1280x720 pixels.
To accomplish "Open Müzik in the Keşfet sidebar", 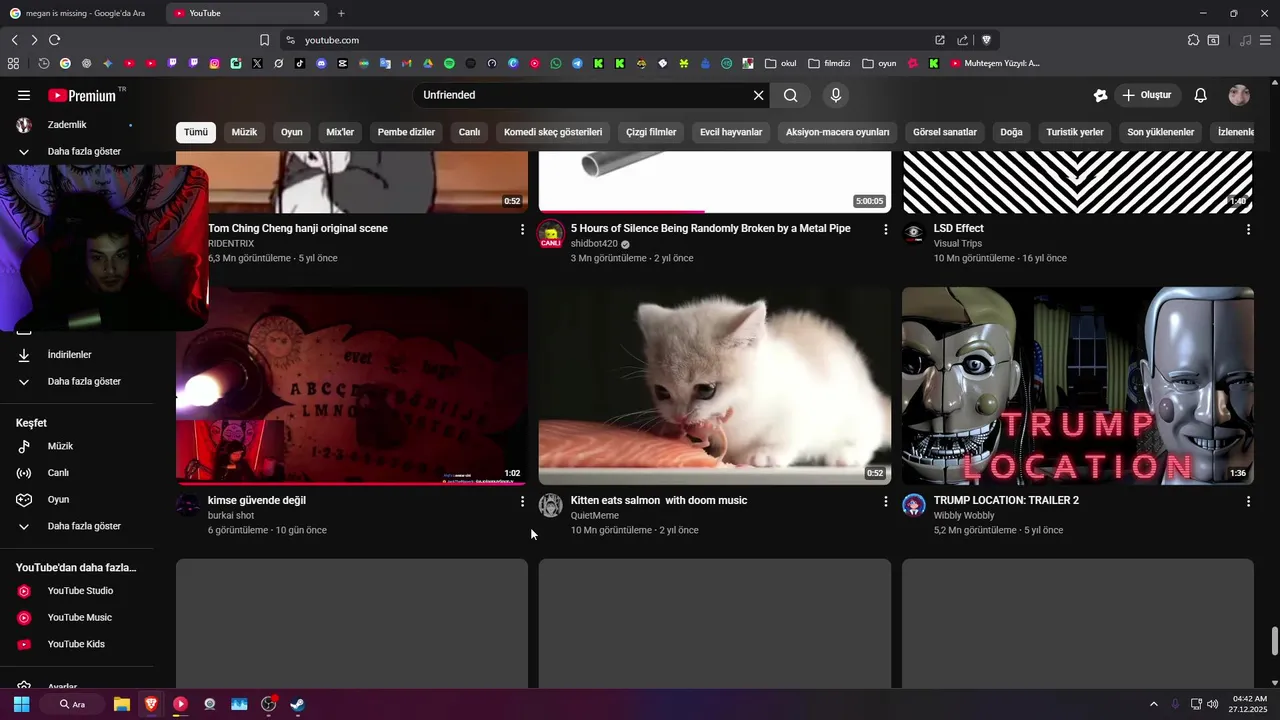I will click(76, 446).
